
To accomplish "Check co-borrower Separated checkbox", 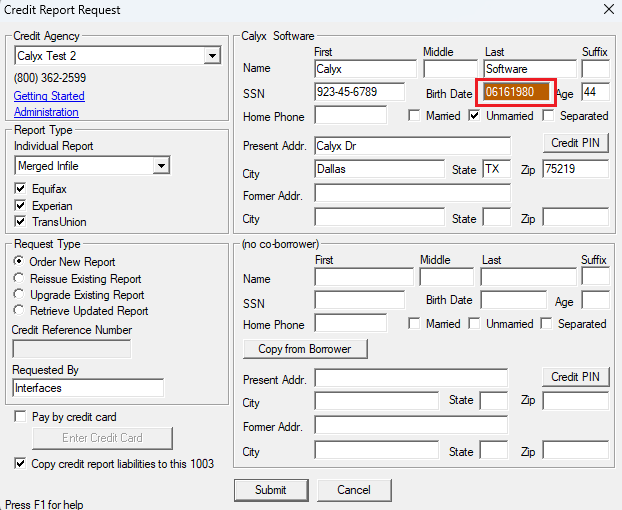I will (547, 323).
